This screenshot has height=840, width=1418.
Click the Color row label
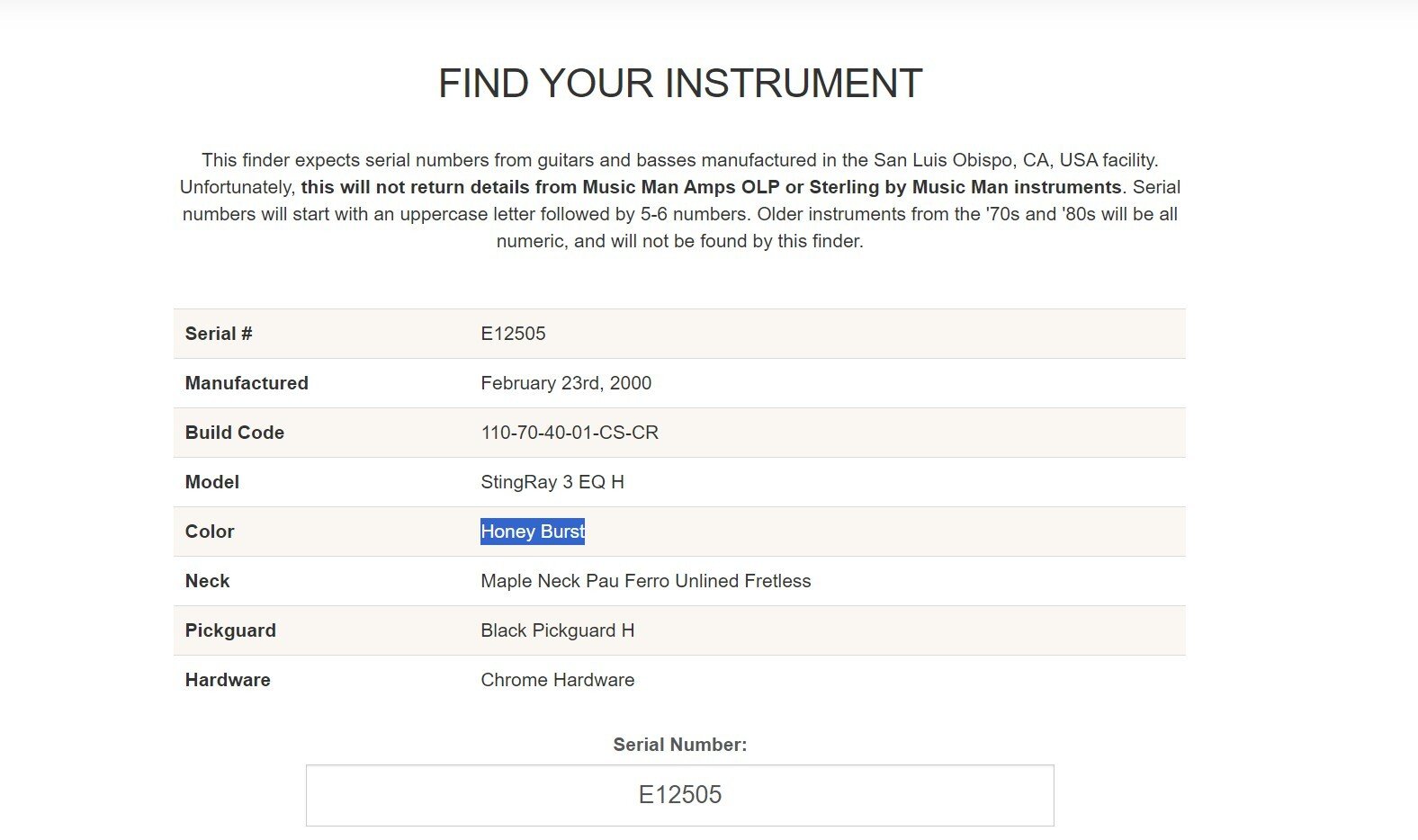tap(210, 532)
